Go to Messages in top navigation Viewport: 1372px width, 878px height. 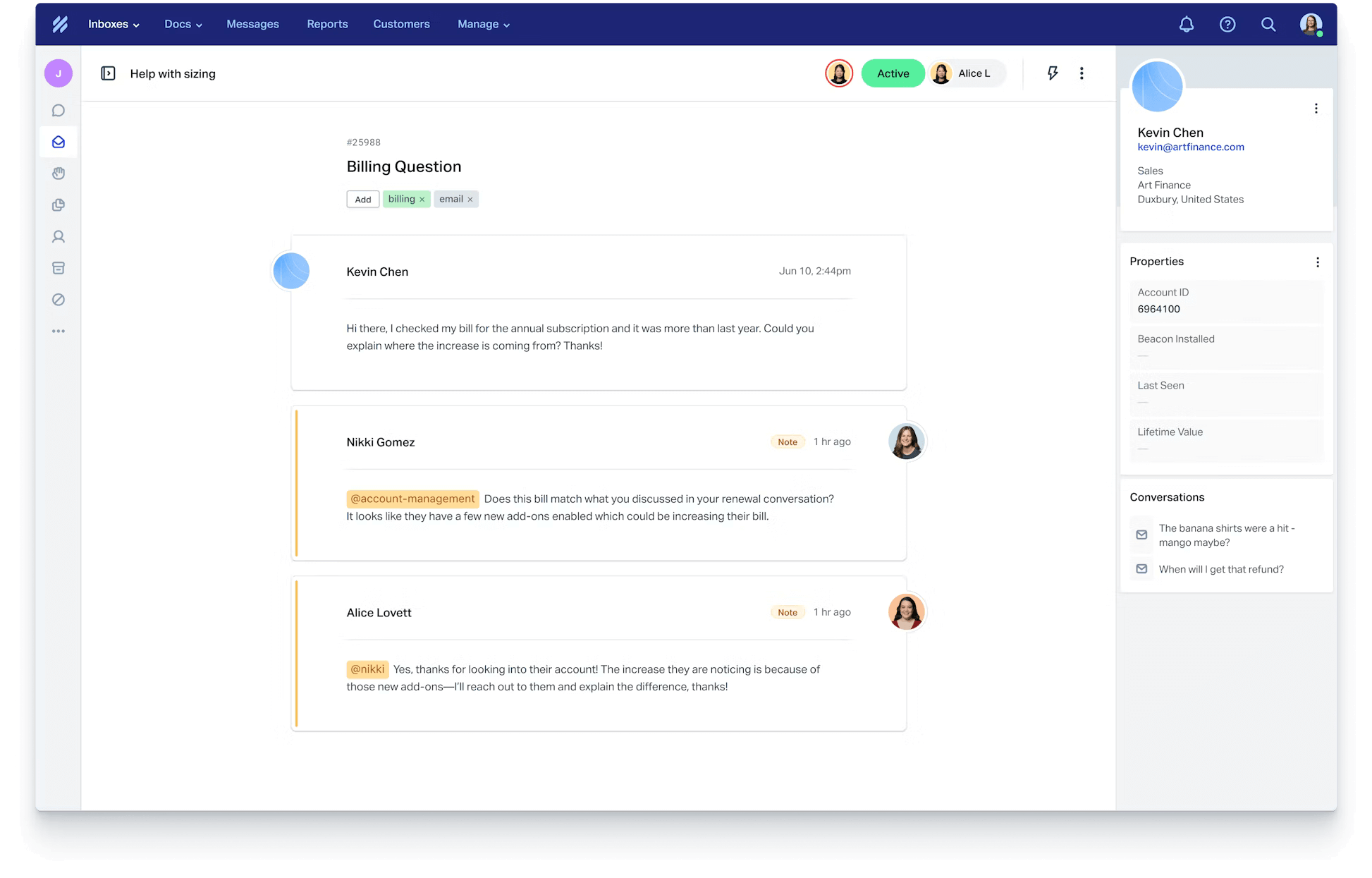coord(252,25)
